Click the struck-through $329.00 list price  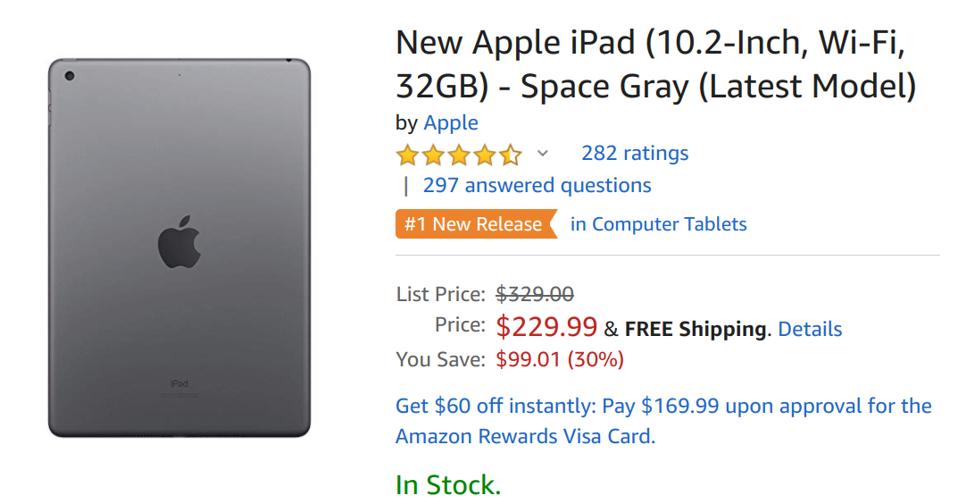point(535,295)
